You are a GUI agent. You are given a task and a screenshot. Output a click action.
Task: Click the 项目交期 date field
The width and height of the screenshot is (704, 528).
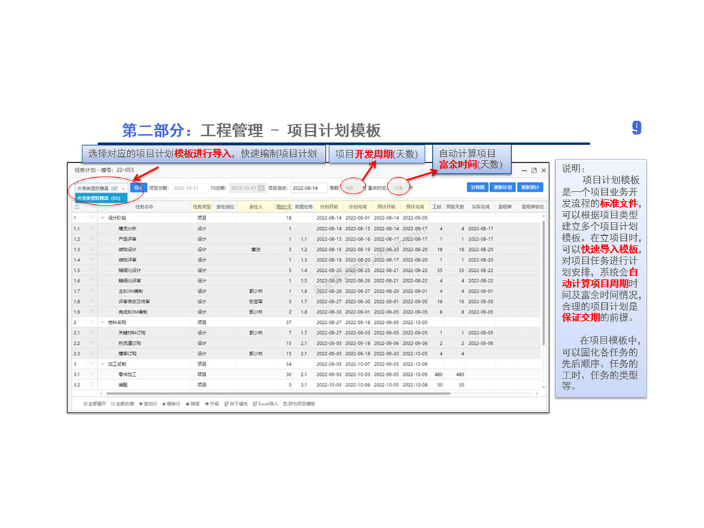pyautogui.click(x=189, y=188)
